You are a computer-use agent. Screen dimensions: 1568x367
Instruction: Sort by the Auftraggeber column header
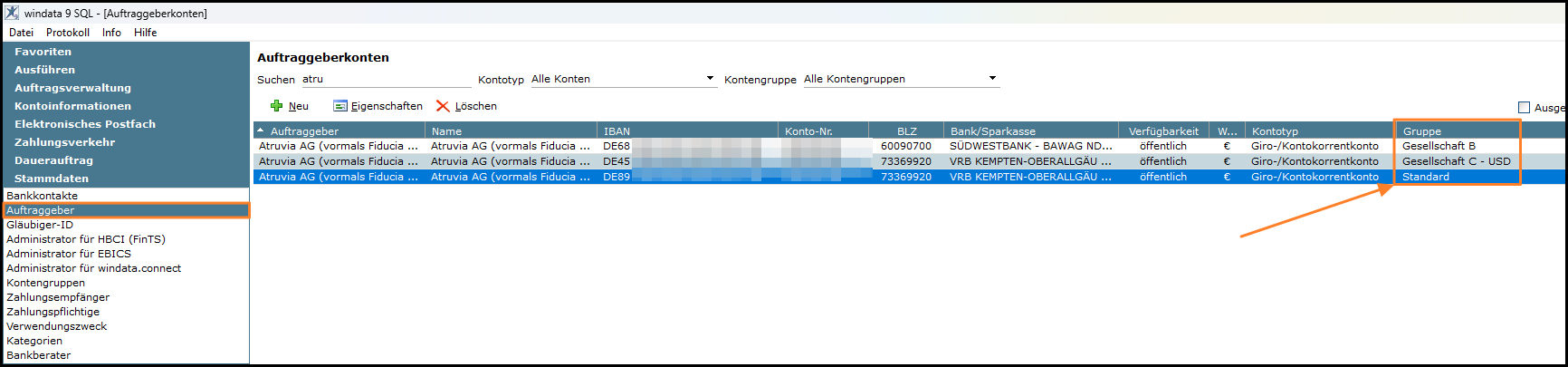tap(339, 130)
